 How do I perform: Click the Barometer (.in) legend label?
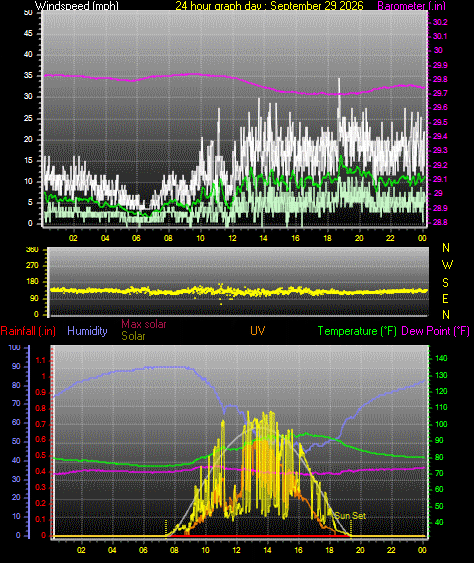(x=412, y=5)
